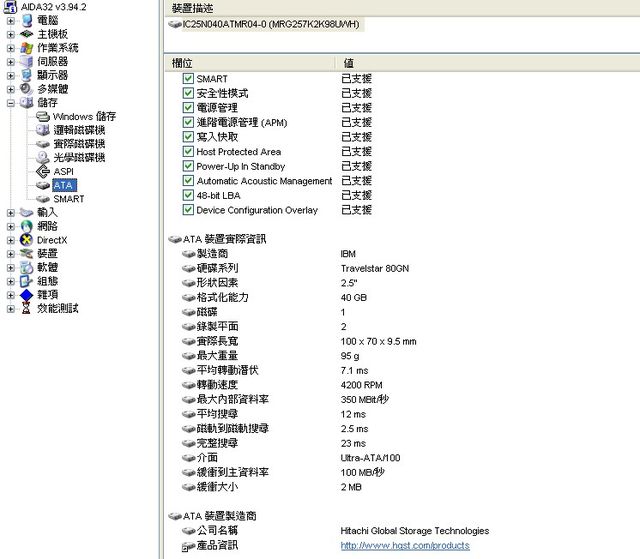Open the hgst.com products link

(x=405, y=546)
